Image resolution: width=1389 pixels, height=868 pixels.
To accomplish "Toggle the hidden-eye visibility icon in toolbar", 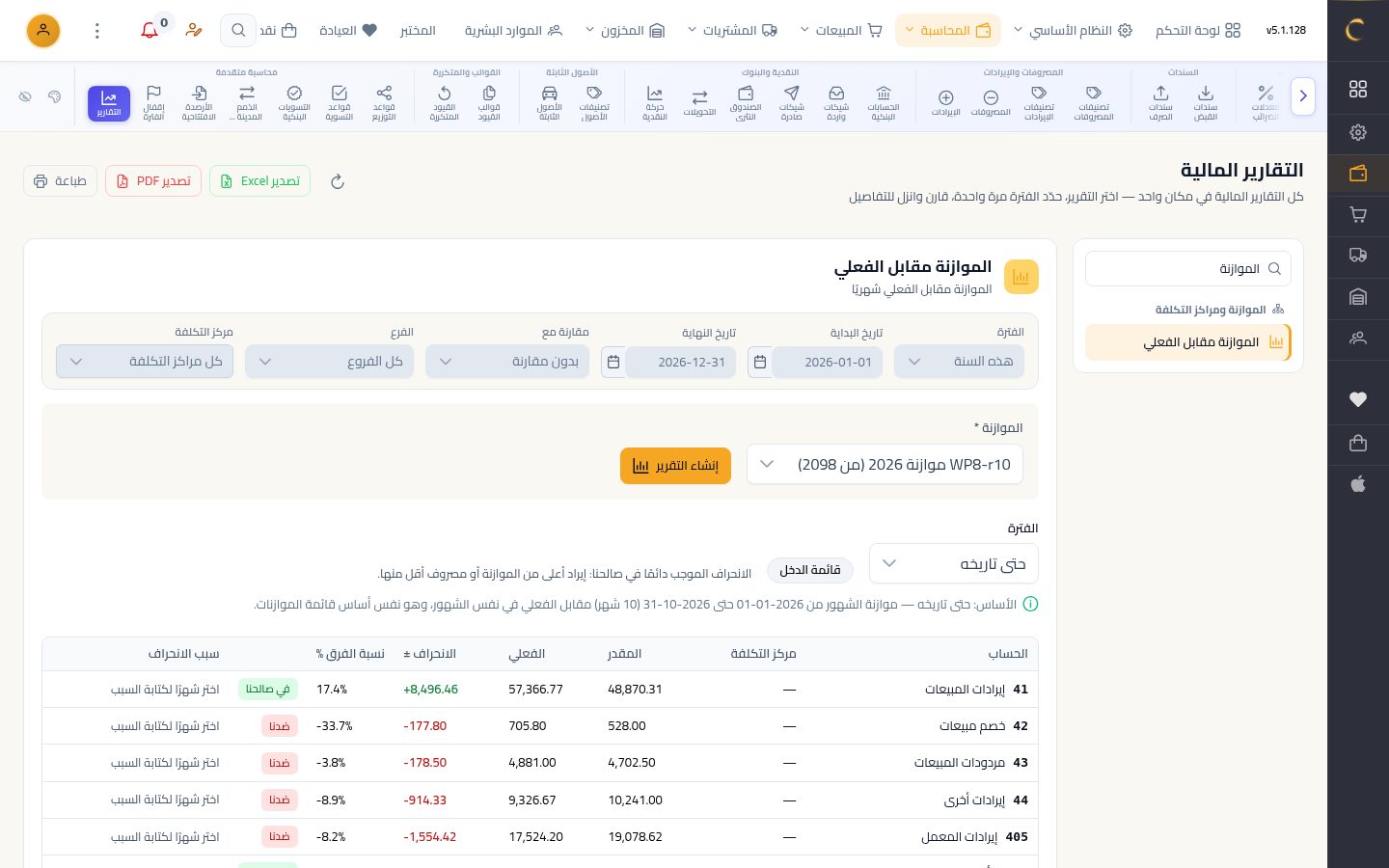I will (26, 96).
